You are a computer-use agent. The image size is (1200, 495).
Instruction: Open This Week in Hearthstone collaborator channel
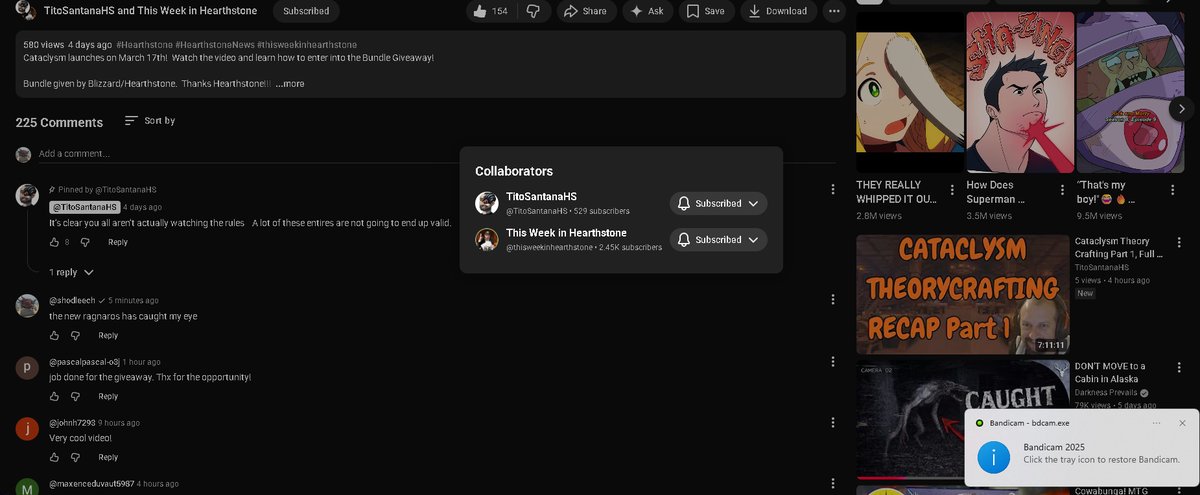[566, 233]
